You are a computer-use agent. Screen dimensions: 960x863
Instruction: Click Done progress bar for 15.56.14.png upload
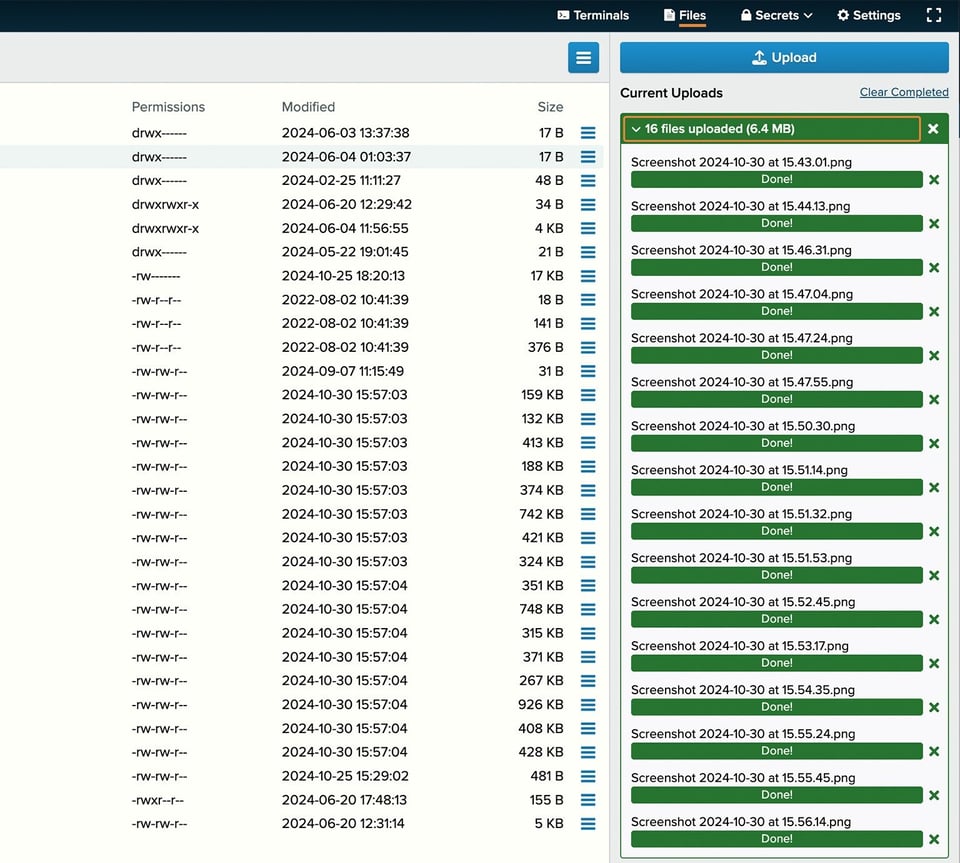click(776, 839)
